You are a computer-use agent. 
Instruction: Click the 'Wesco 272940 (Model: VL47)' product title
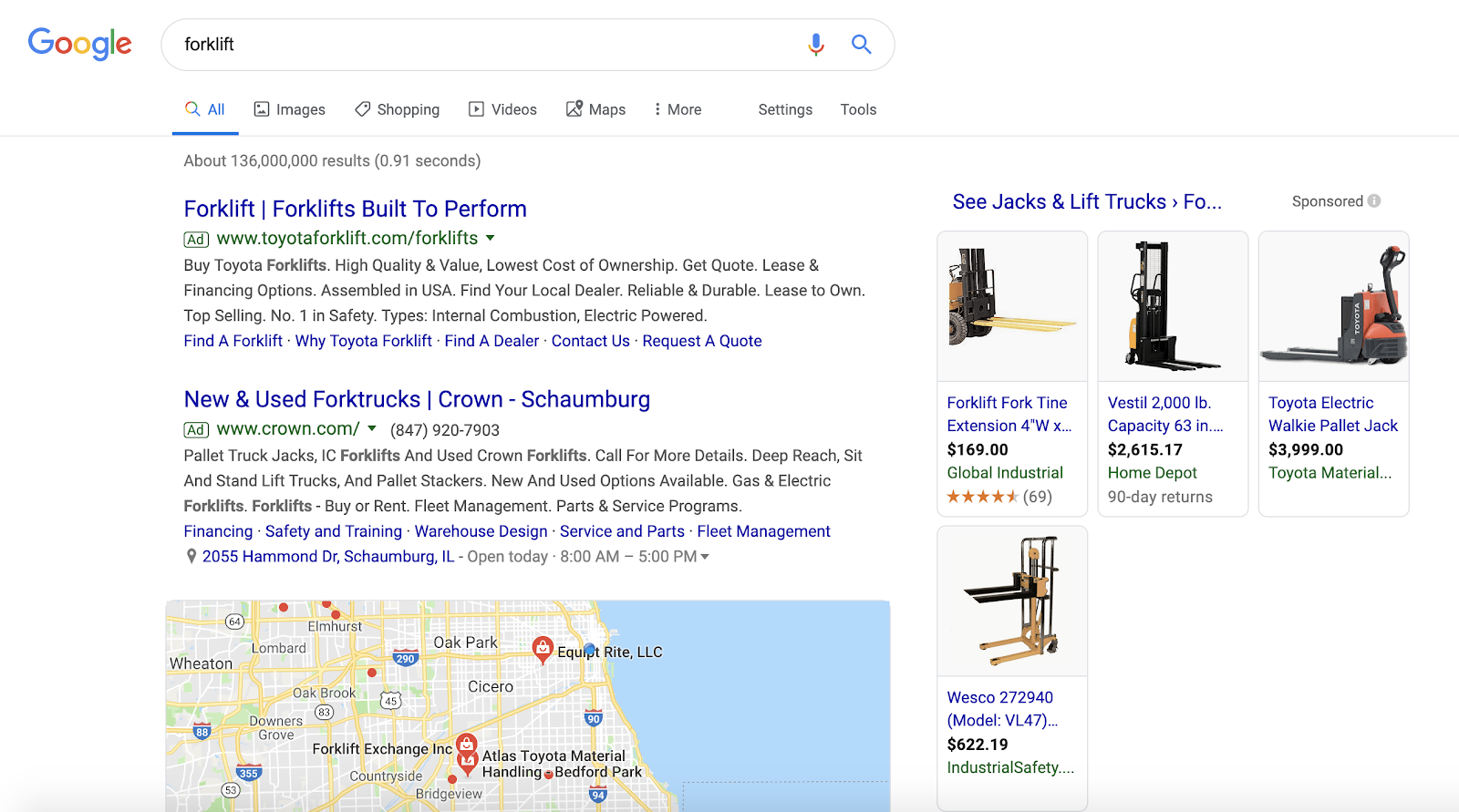pyautogui.click(x=1003, y=709)
